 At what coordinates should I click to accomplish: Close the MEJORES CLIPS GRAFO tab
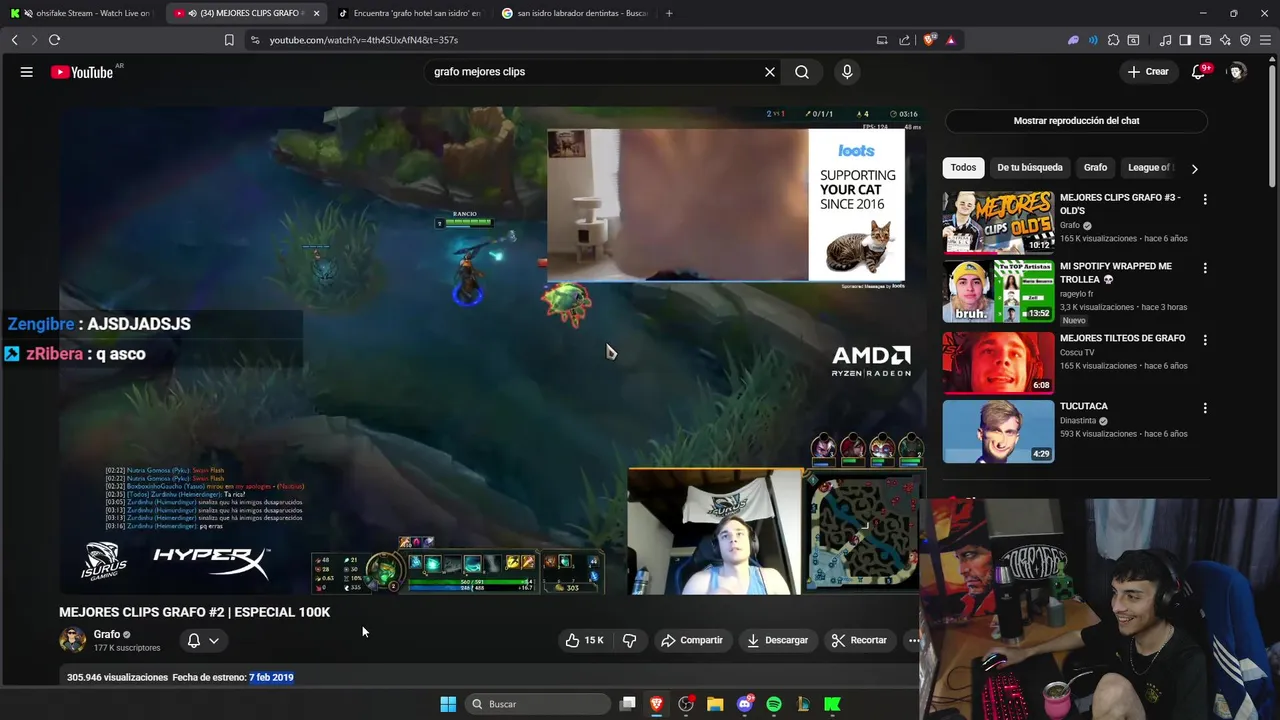click(x=316, y=13)
